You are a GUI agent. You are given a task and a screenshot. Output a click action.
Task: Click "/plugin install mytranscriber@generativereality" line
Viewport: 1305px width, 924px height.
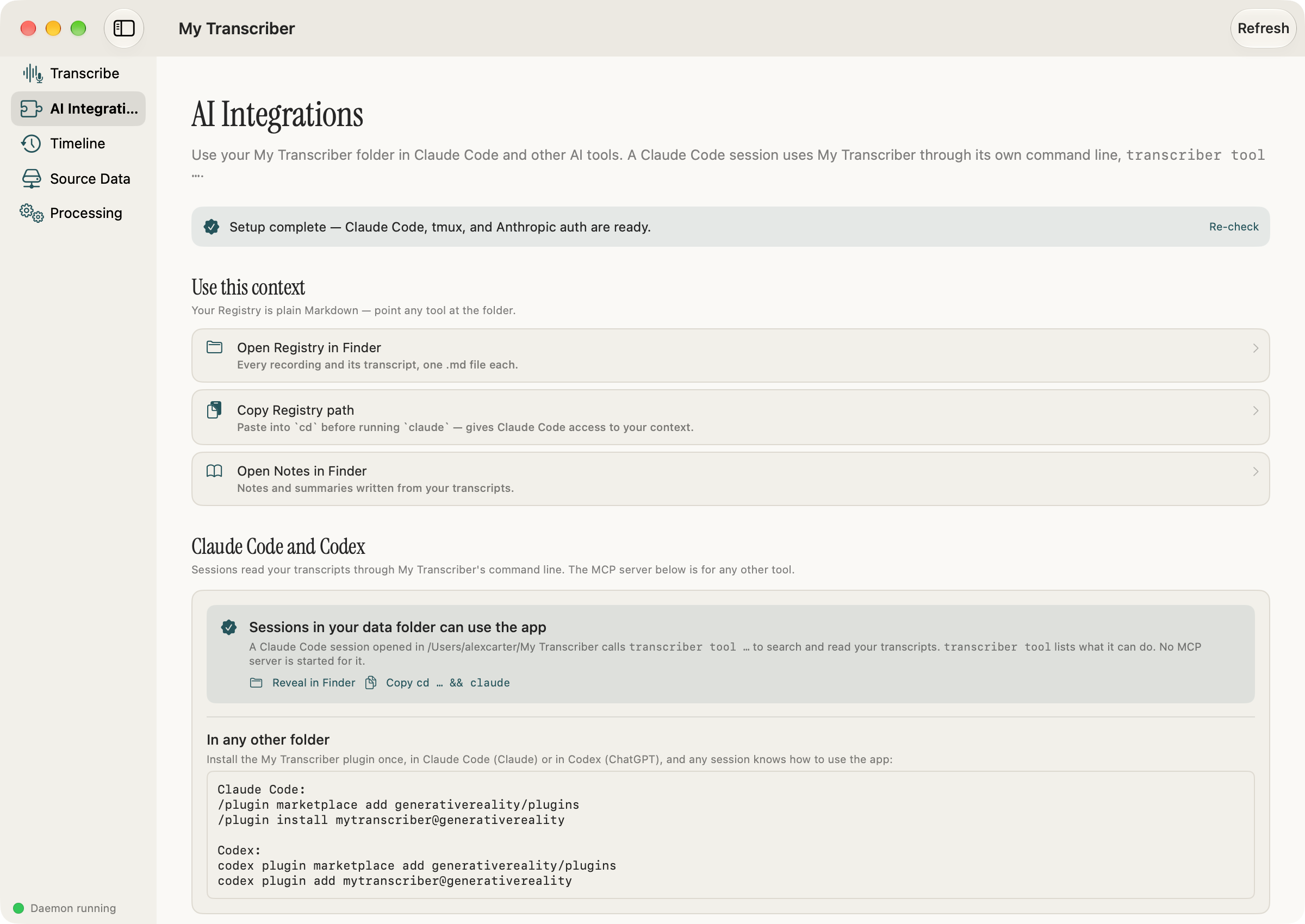391,819
